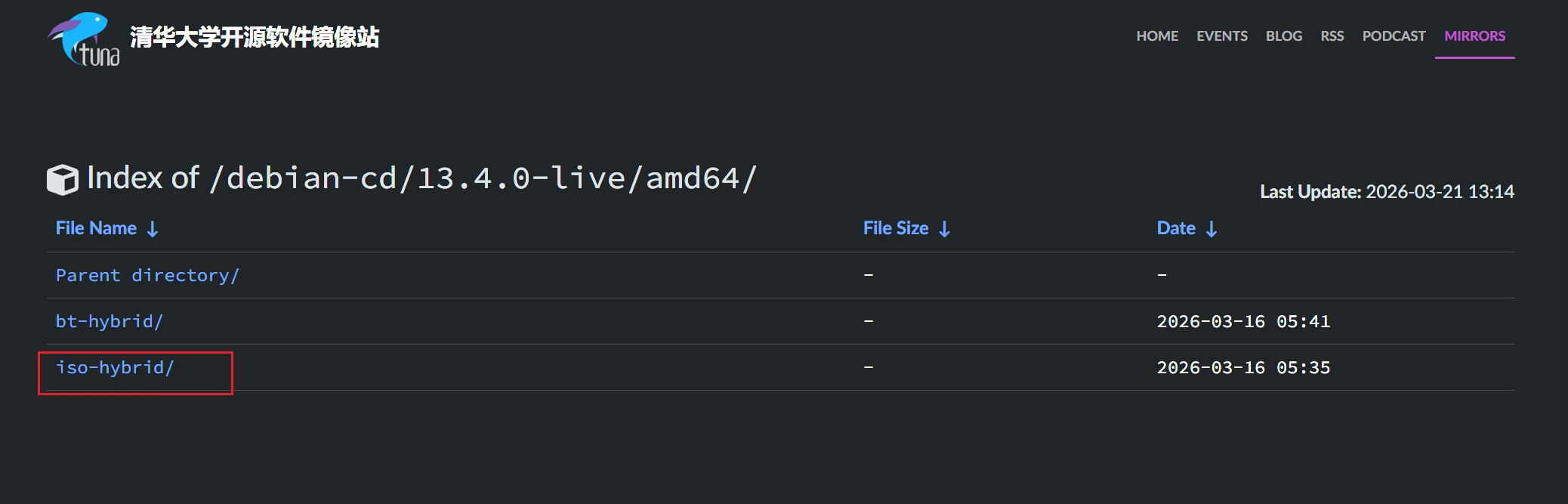This screenshot has height=504, width=1568.
Task: Click the TUNA fish logo
Action: pyautogui.click(x=83, y=39)
